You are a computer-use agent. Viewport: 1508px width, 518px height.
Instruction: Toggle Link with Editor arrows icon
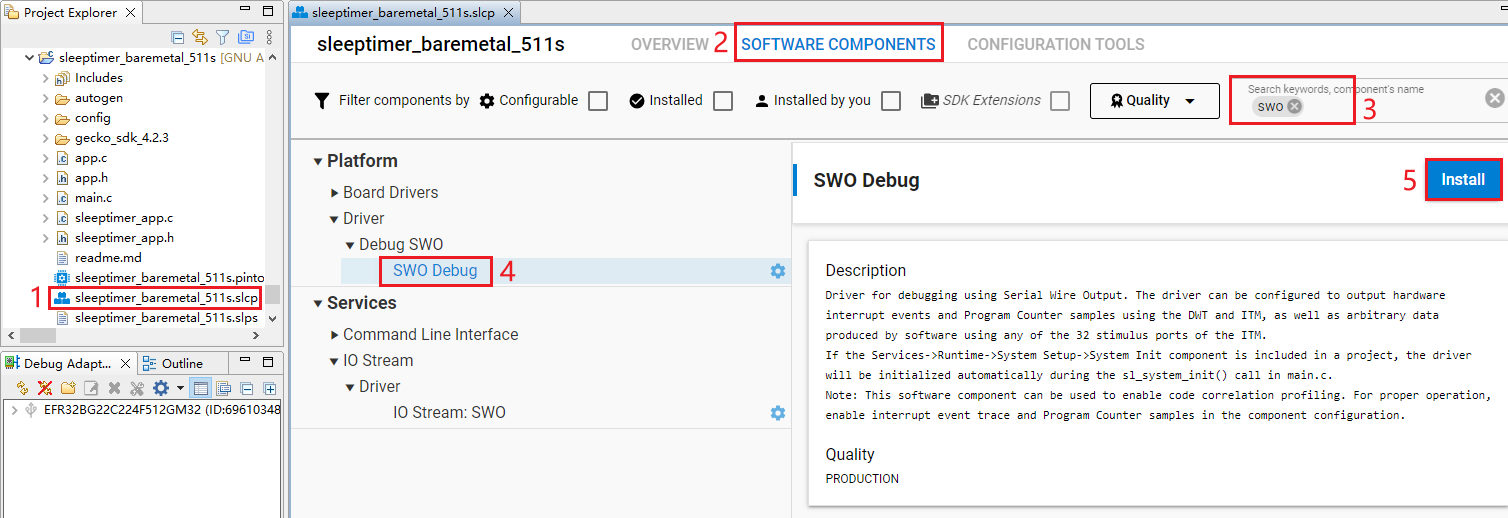coord(200,38)
